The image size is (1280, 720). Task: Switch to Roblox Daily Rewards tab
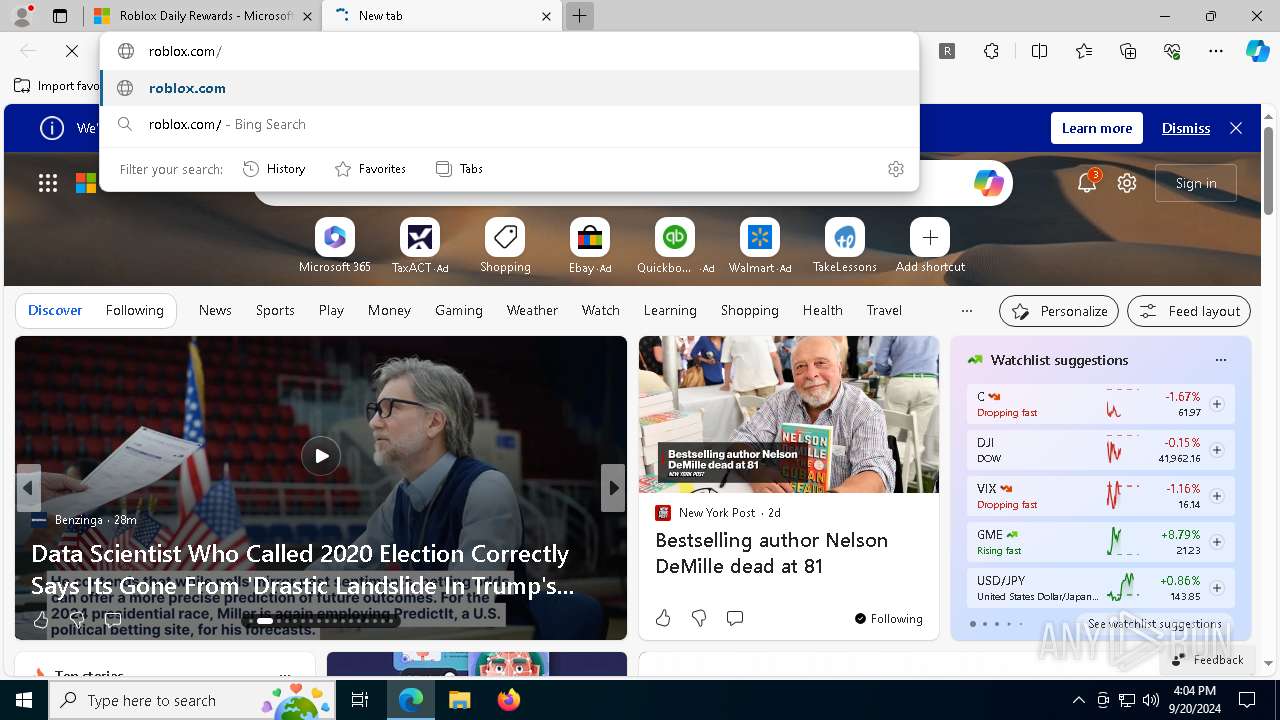click(201, 16)
